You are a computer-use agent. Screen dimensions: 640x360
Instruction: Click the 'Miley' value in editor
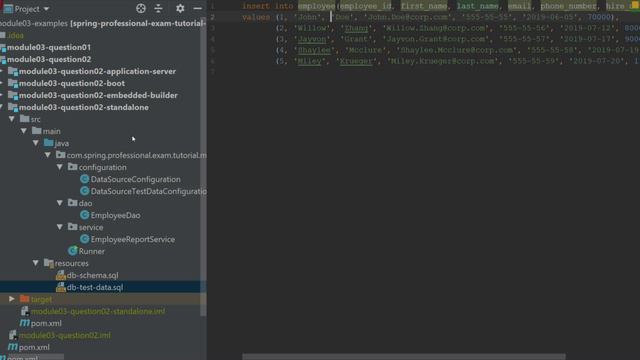point(309,61)
